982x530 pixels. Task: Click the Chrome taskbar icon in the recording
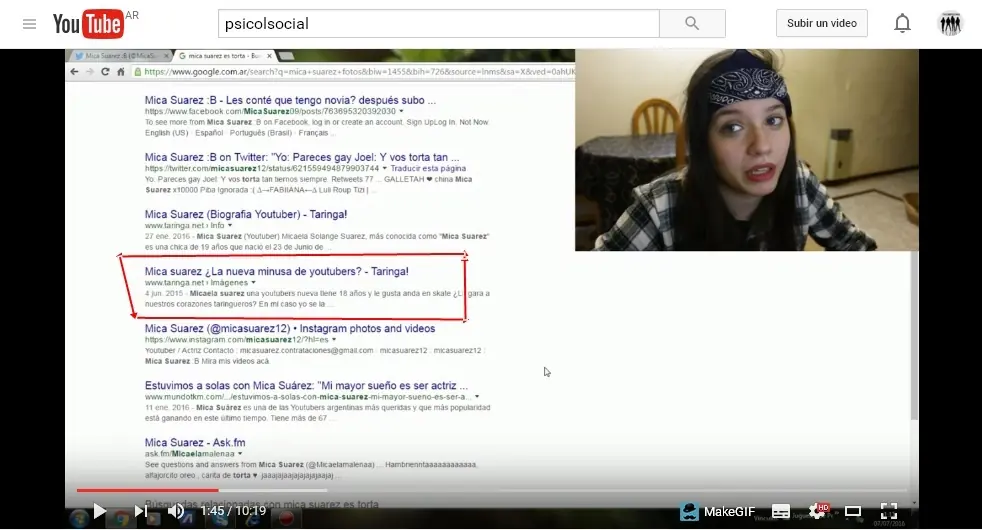click(x=121, y=519)
